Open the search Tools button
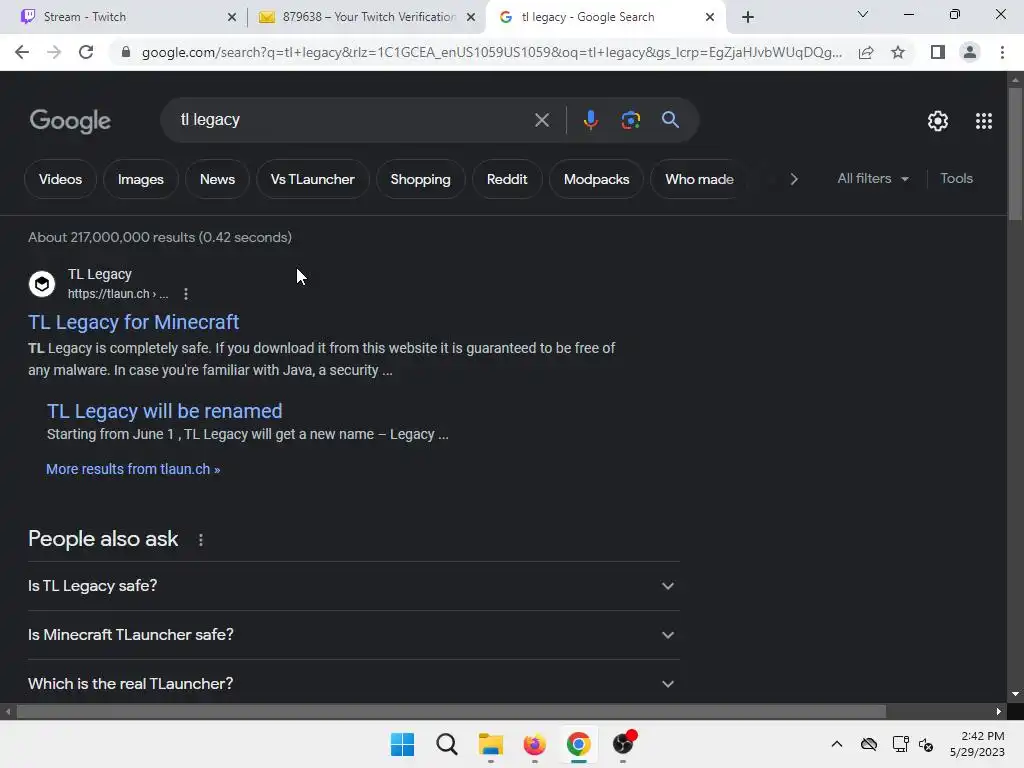Screen dimensions: 1024x768 coord(956,178)
